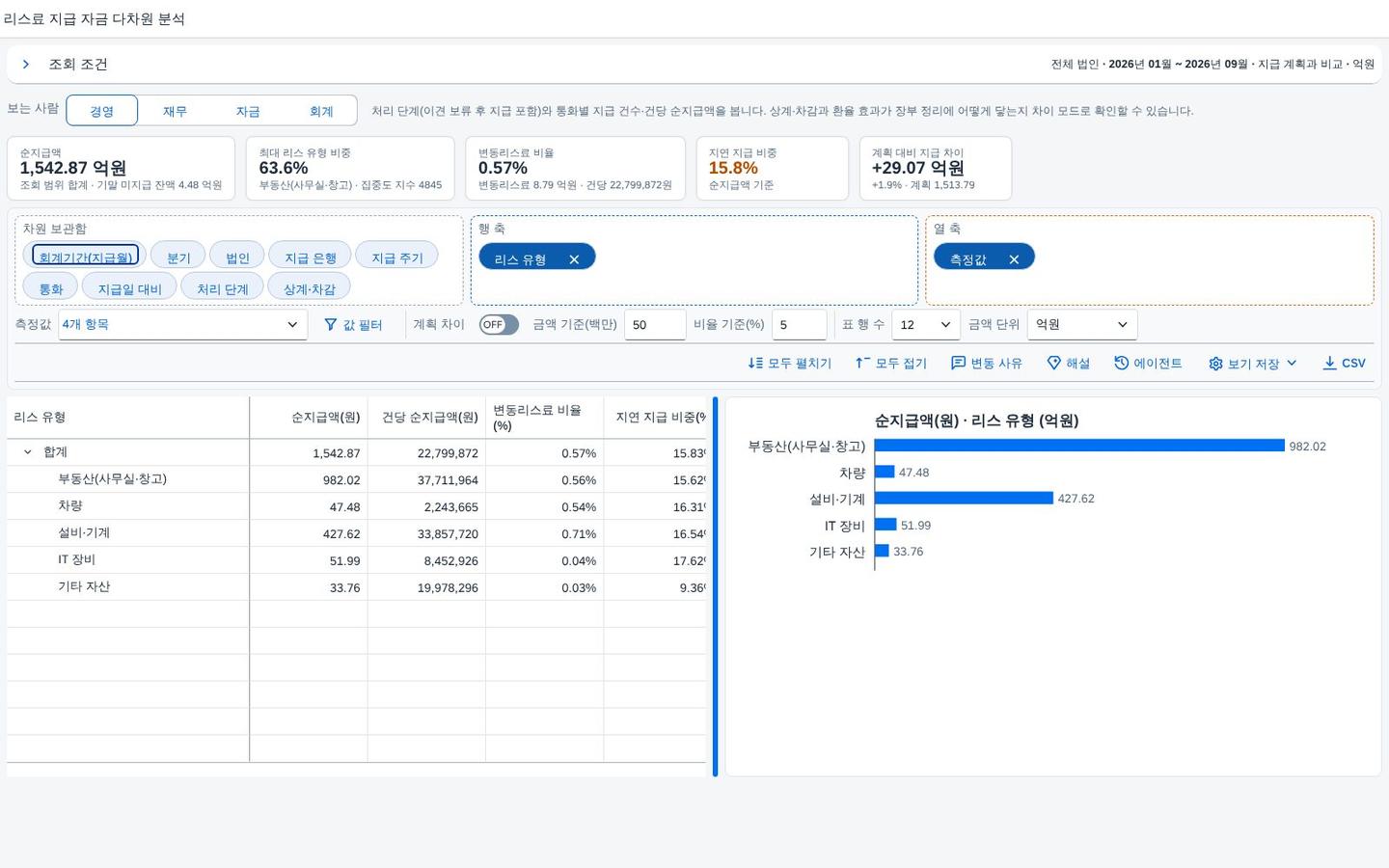Select the 통화 dimension chip
This screenshot has width=1389, height=868.
[50, 287]
